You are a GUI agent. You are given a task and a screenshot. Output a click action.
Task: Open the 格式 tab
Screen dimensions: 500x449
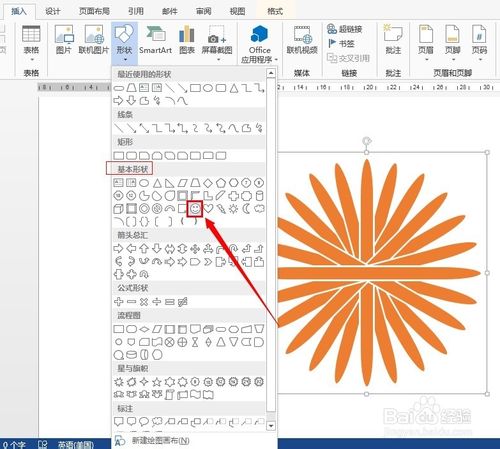click(x=275, y=11)
